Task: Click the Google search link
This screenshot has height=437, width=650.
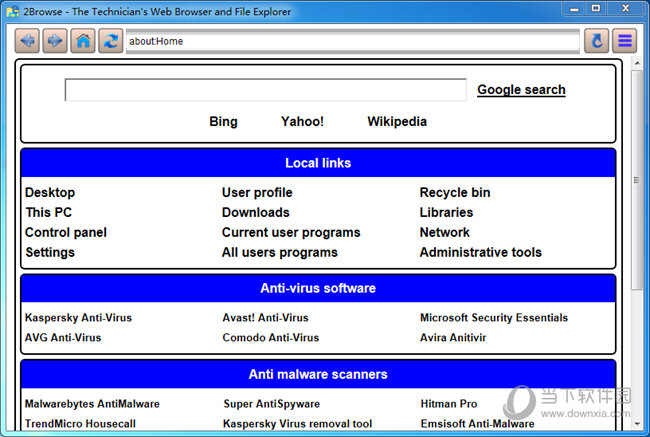Action: click(x=521, y=90)
